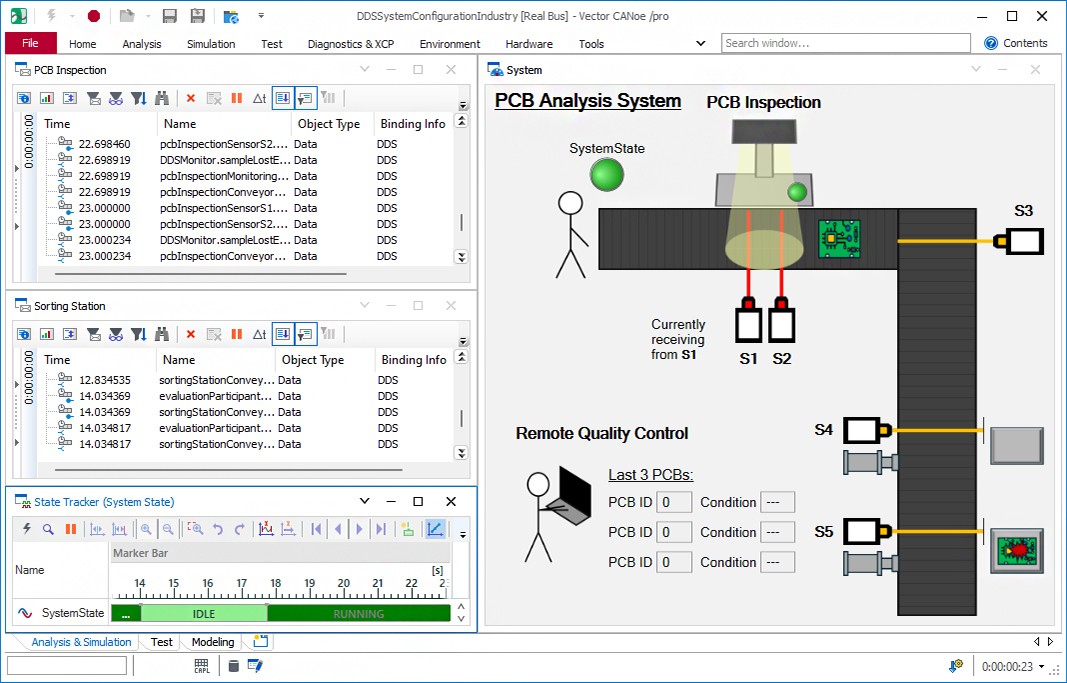Switch to the Modeling desktop tab
This screenshot has height=683, width=1067.
coord(213,642)
